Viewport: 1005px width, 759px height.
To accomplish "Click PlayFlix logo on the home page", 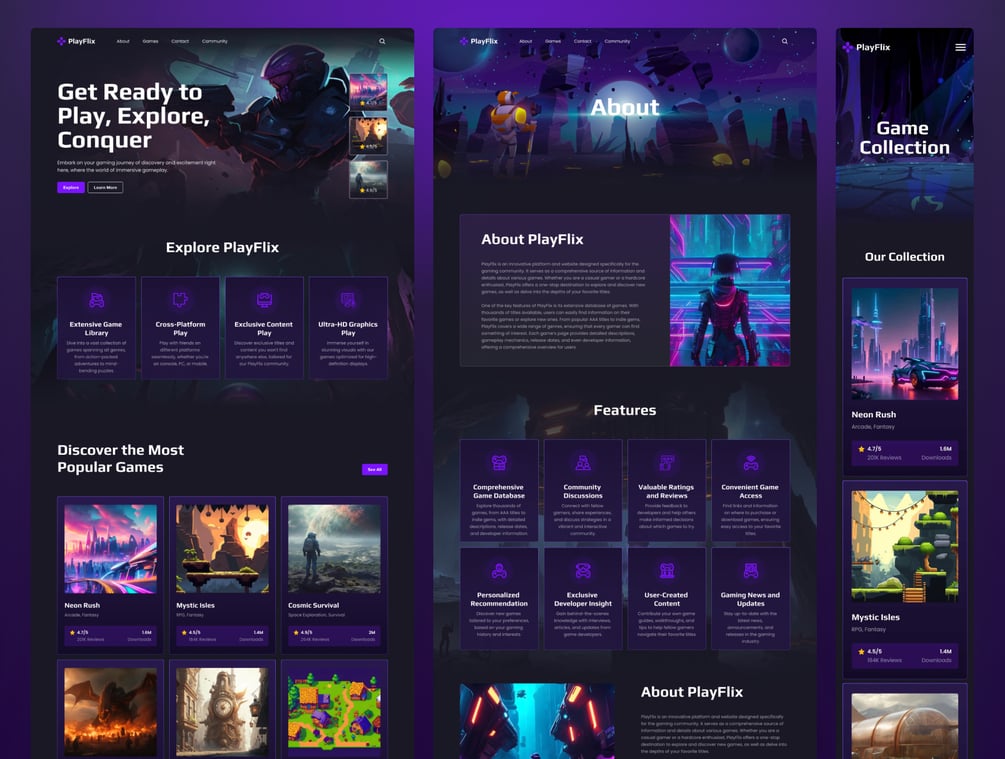I will point(76,41).
